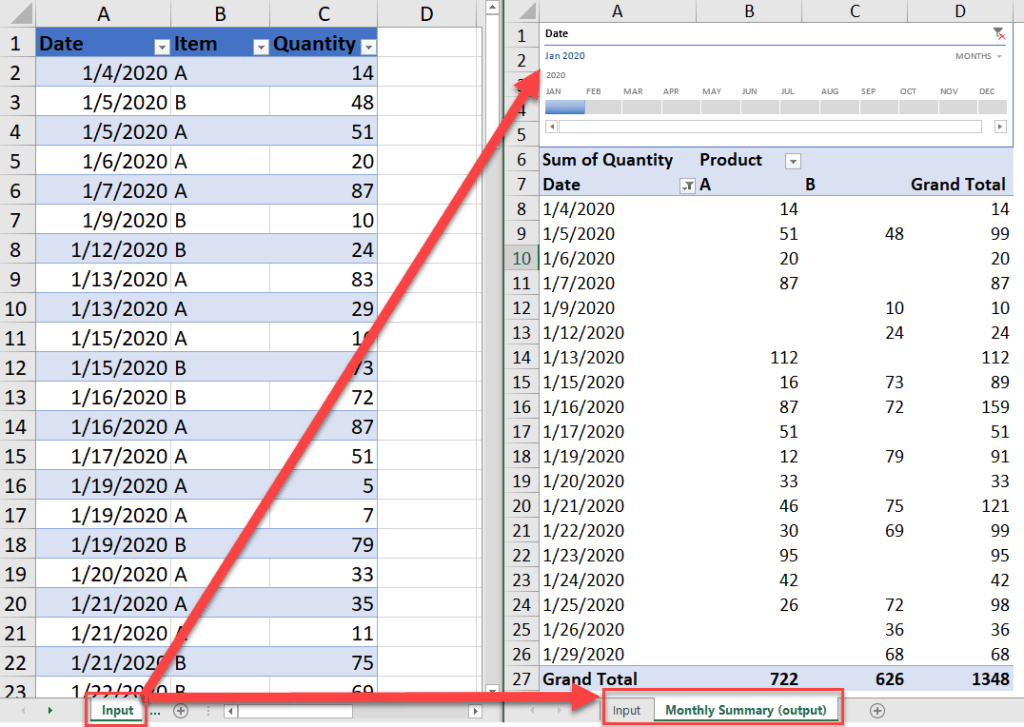The image size is (1024, 727).
Task: Add new sheet in left window
Action: point(180,710)
